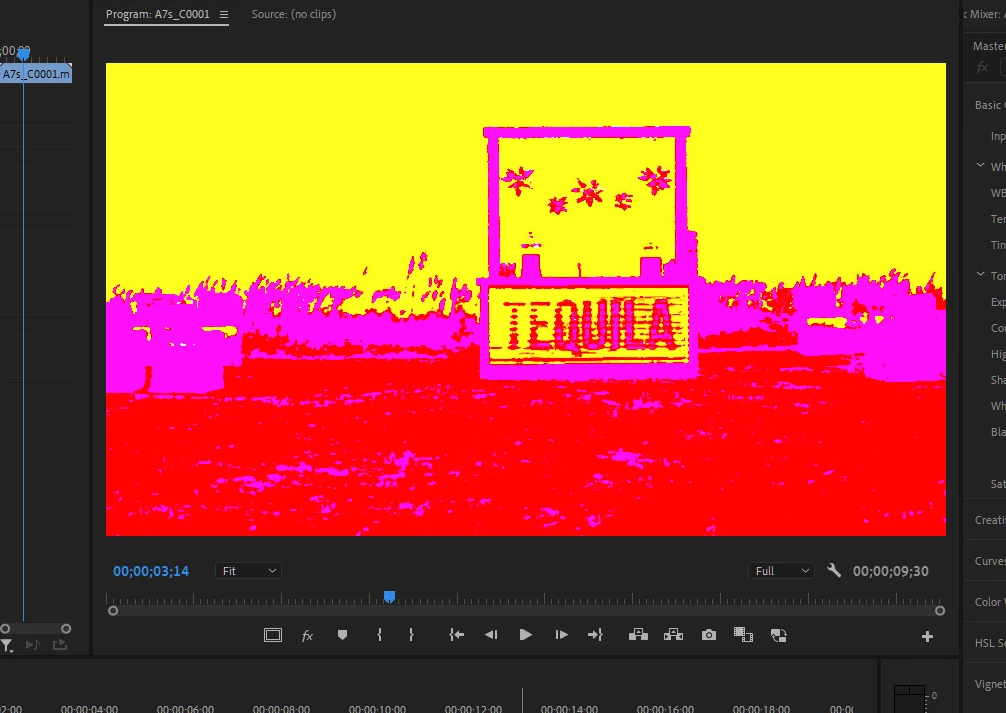Click right handle of monitor zoom scrollbar
1006x713 pixels.
click(940, 611)
